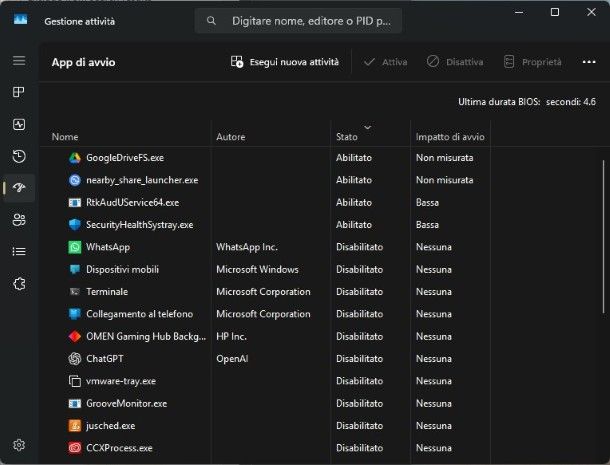Click the ChatGPT logo icon

(x=75, y=359)
